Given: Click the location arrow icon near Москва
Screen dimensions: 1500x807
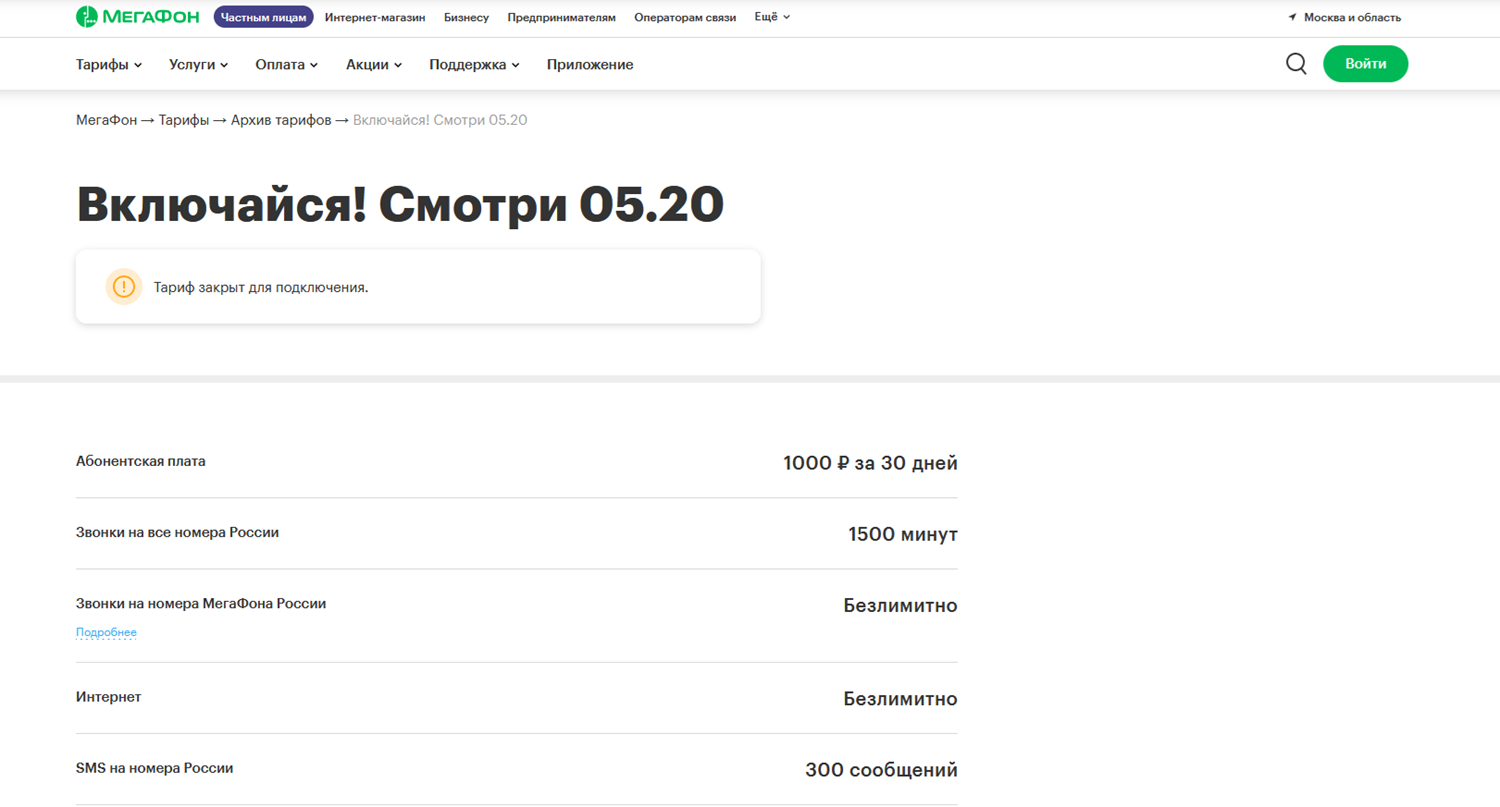Looking at the screenshot, I should coord(1292,17).
